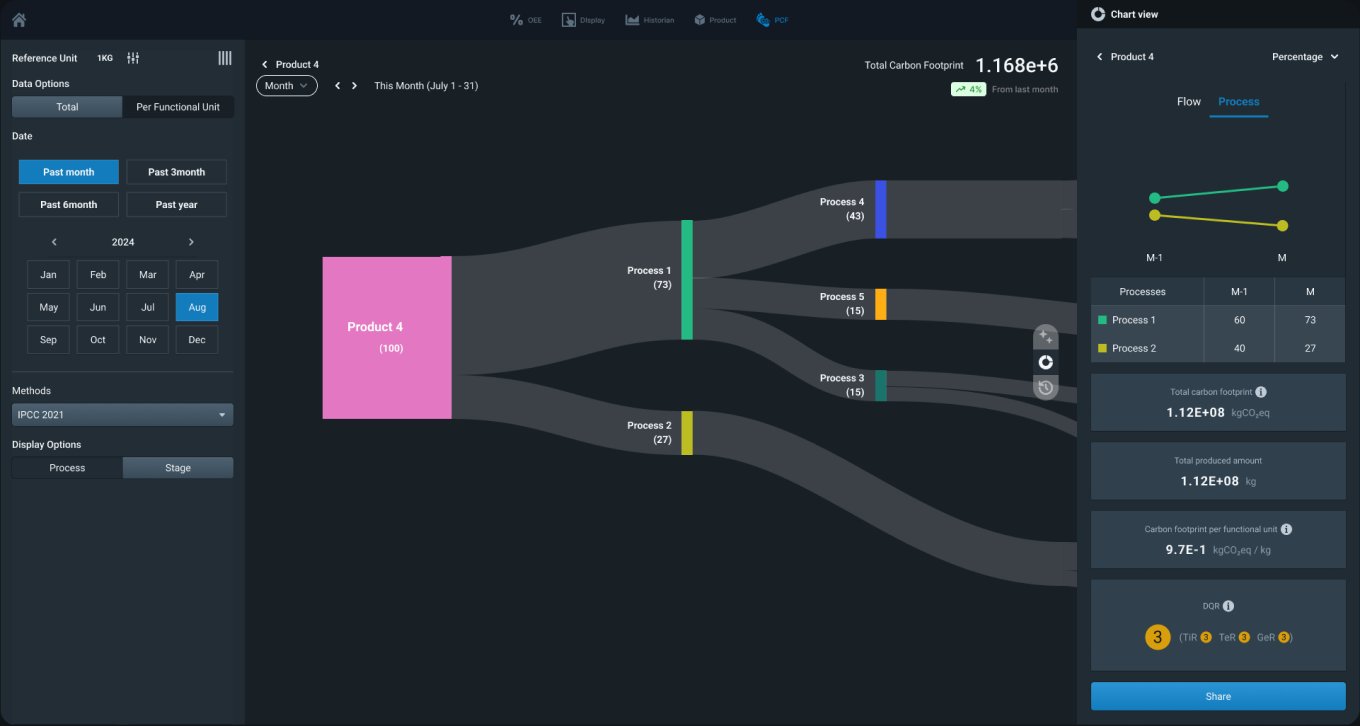The image size is (1360, 726).
Task: Go to next year in calendar
Action: click(191, 242)
